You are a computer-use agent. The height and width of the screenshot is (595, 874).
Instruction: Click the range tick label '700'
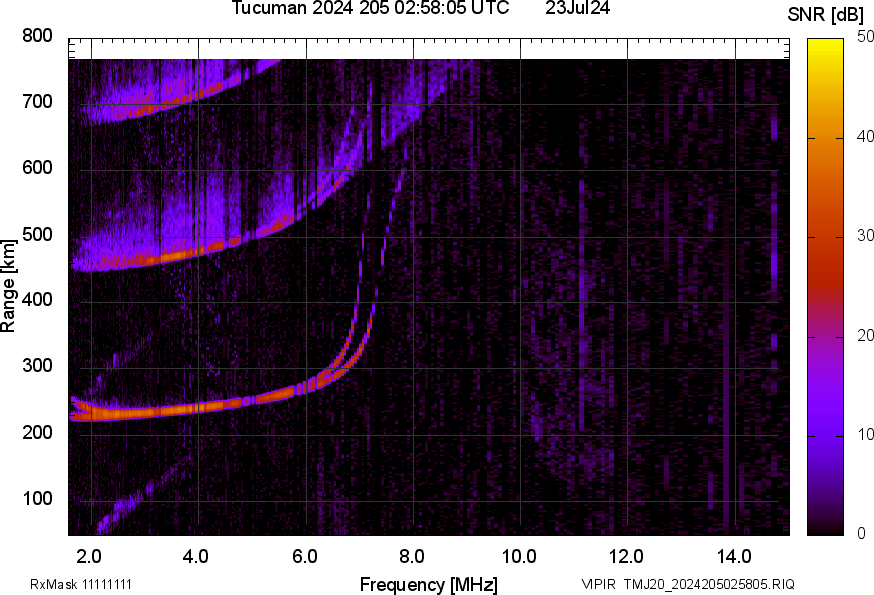point(37,101)
